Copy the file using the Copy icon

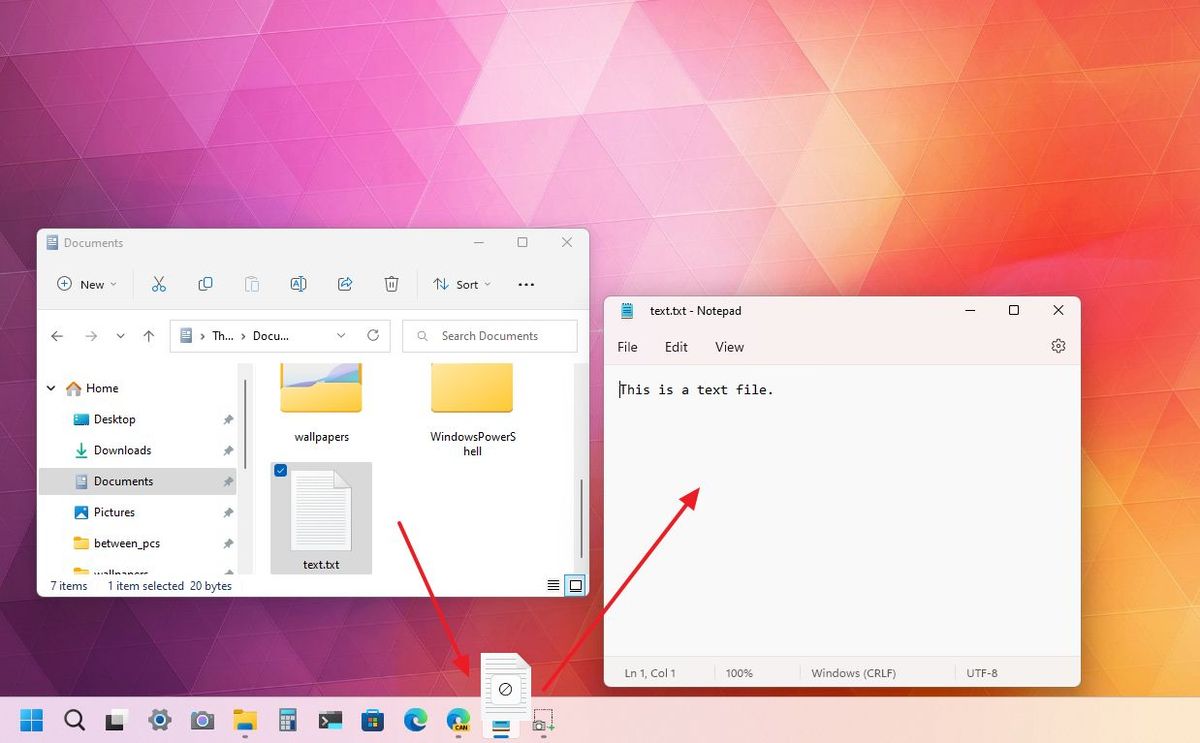205,284
